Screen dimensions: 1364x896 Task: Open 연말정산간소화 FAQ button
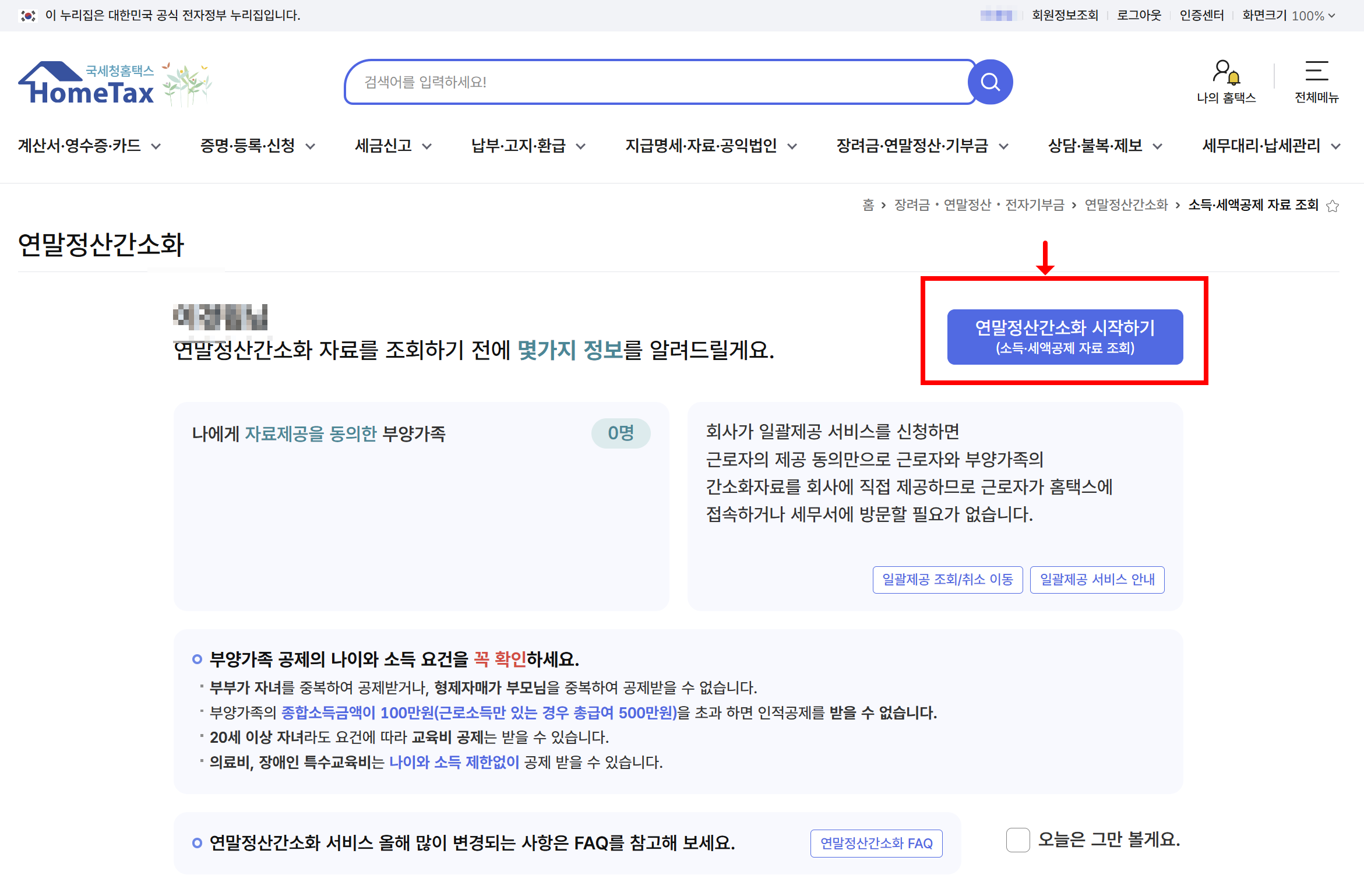(876, 843)
